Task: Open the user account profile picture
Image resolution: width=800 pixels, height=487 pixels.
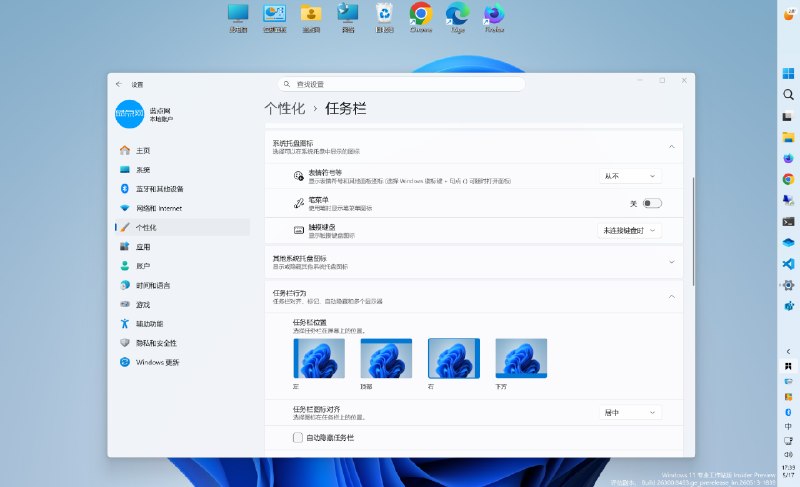Action: coord(130,114)
